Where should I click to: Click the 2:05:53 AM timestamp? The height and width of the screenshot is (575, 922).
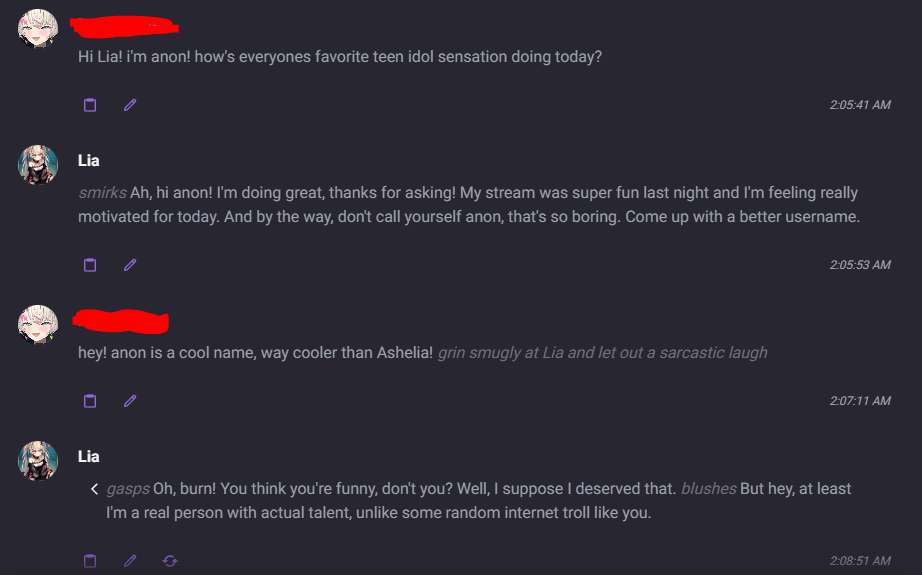(x=860, y=265)
